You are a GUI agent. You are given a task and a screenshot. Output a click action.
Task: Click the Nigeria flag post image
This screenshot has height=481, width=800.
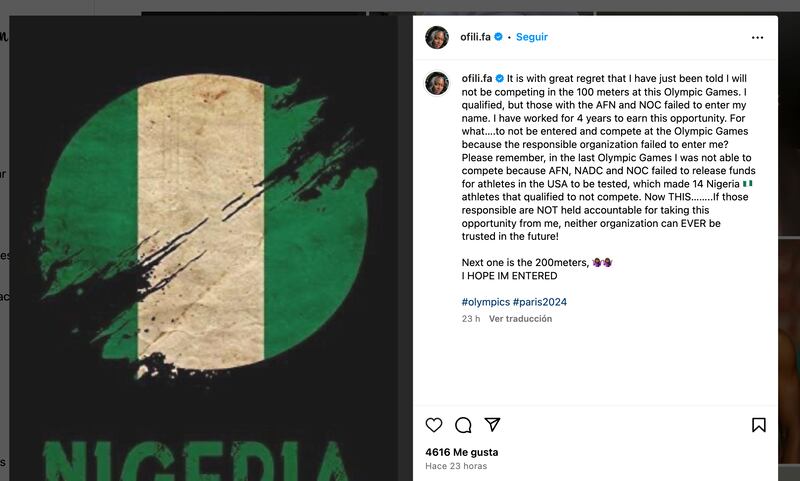(203, 200)
